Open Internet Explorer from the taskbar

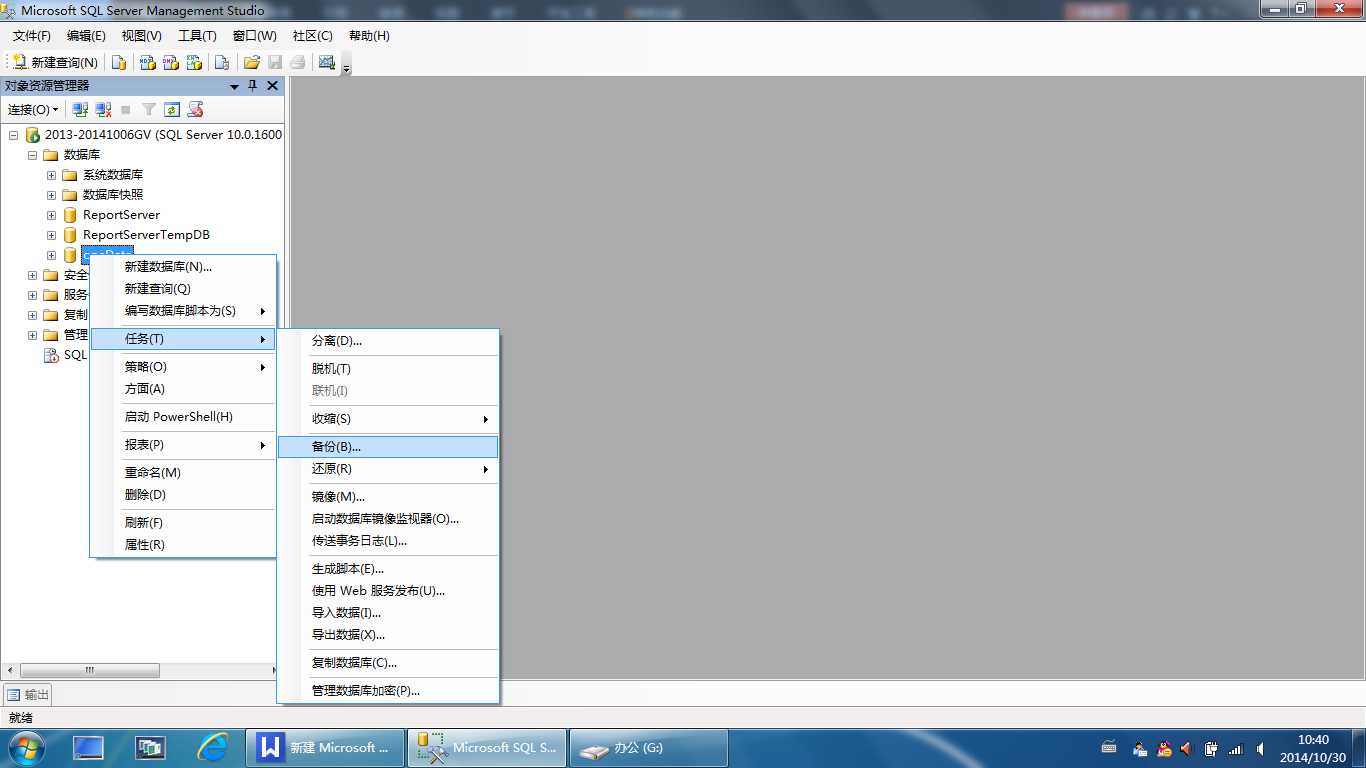pos(212,747)
